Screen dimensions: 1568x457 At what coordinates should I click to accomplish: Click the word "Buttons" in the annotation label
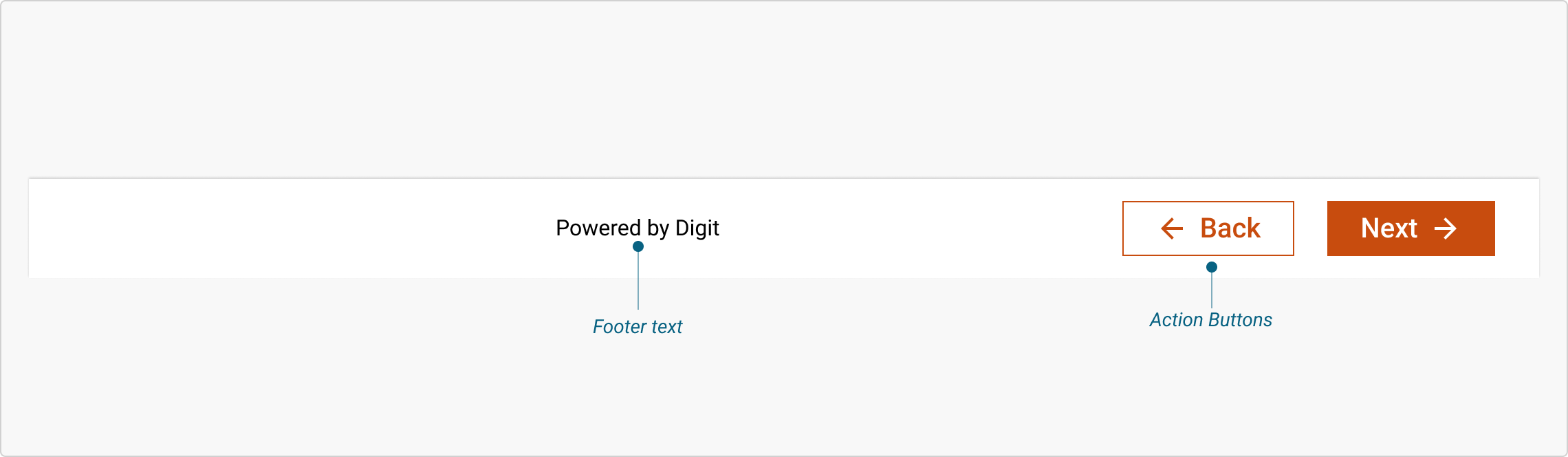(x=1241, y=320)
